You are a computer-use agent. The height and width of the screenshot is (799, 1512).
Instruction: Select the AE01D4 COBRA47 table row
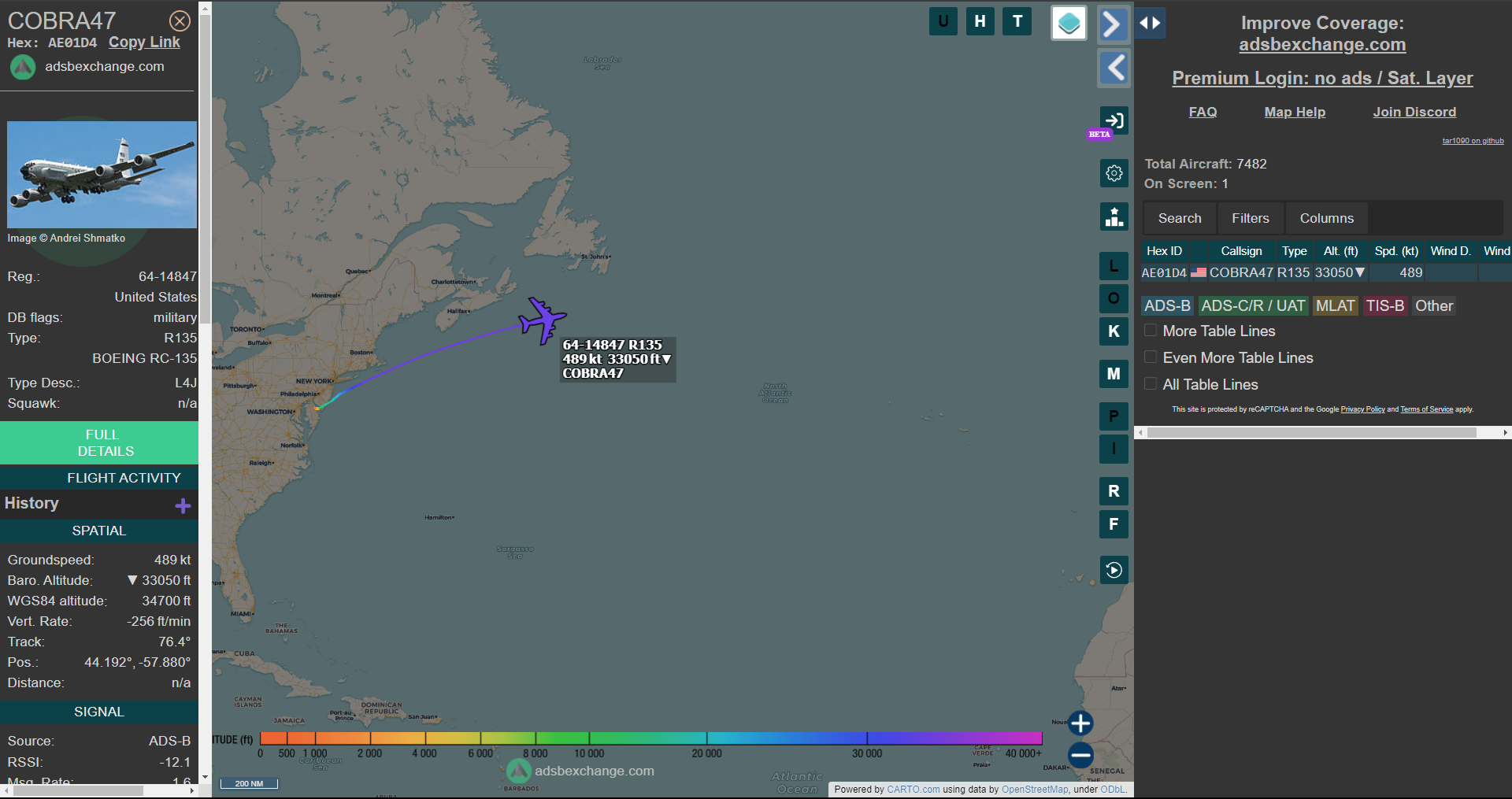[x=1326, y=272]
